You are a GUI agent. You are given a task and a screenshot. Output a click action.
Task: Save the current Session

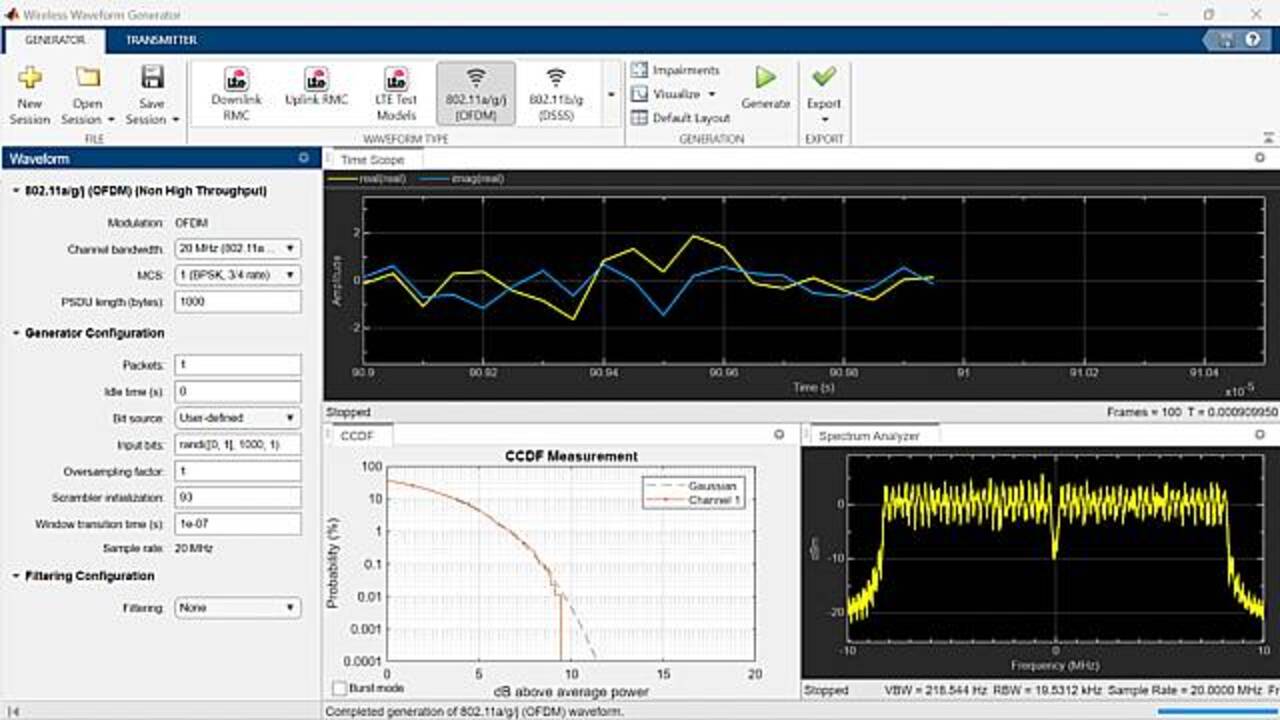click(152, 93)
